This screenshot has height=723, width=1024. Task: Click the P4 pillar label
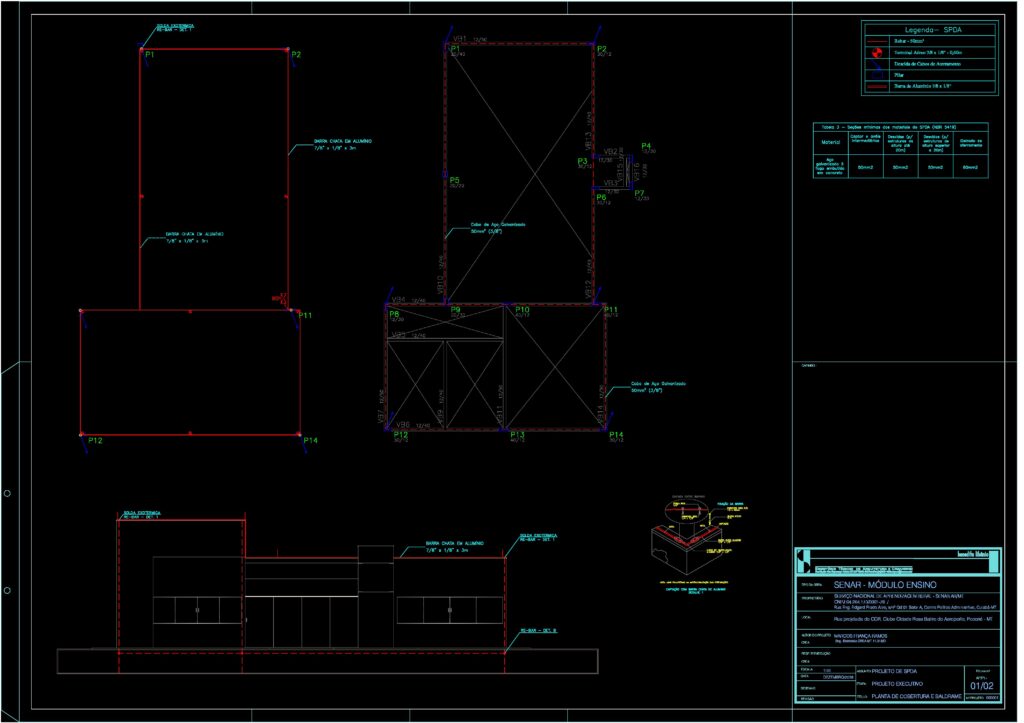pos(646,146)
